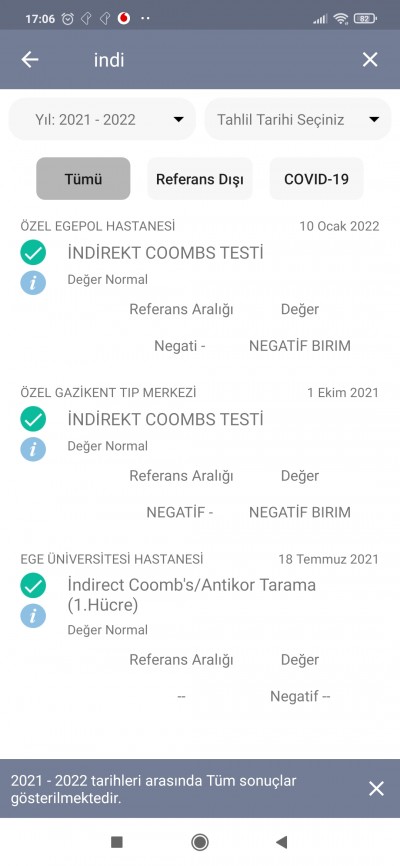
Task: Select the Tümü filter tab
Action: pos(83,179)
